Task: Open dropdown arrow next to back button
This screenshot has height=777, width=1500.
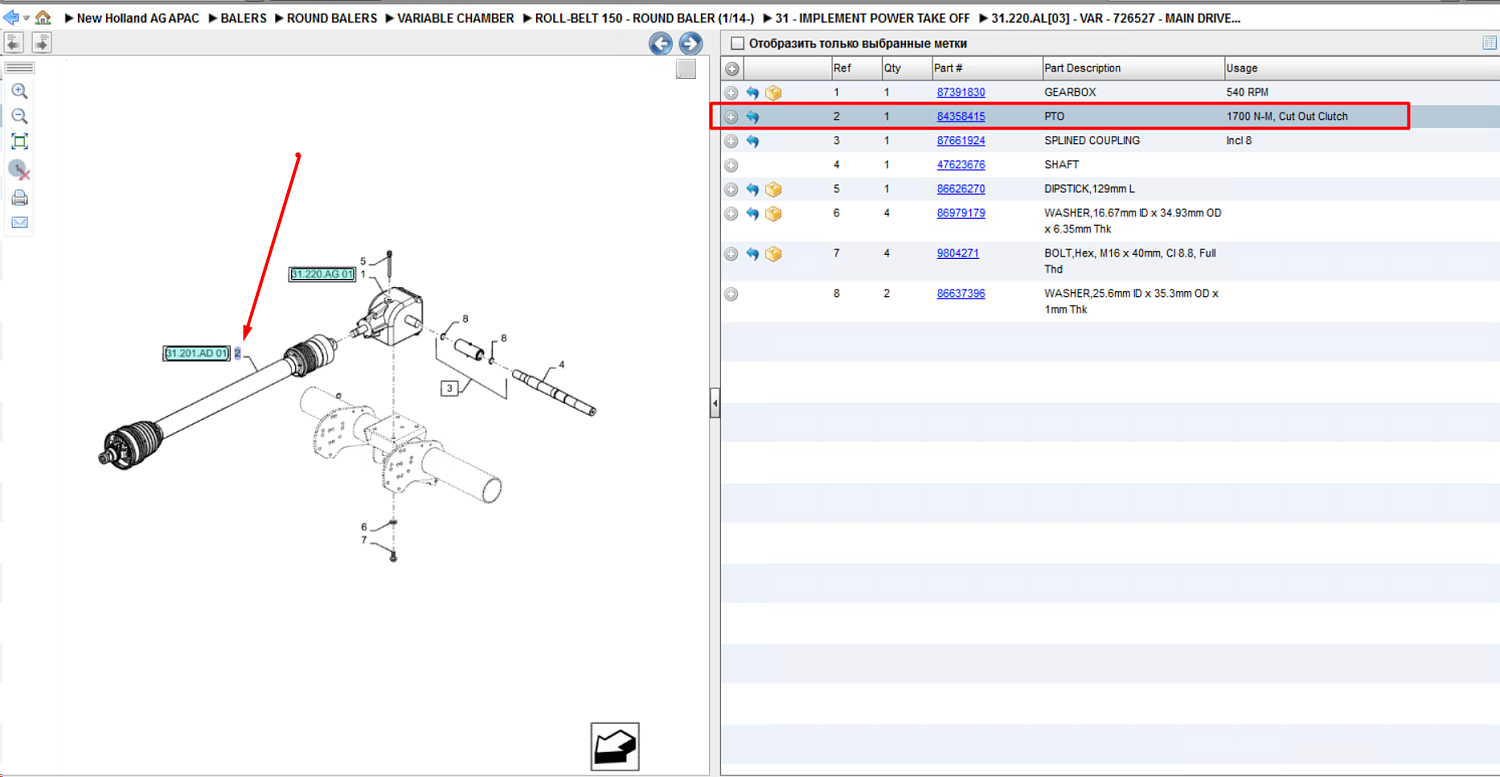Action: click(26, 18)
